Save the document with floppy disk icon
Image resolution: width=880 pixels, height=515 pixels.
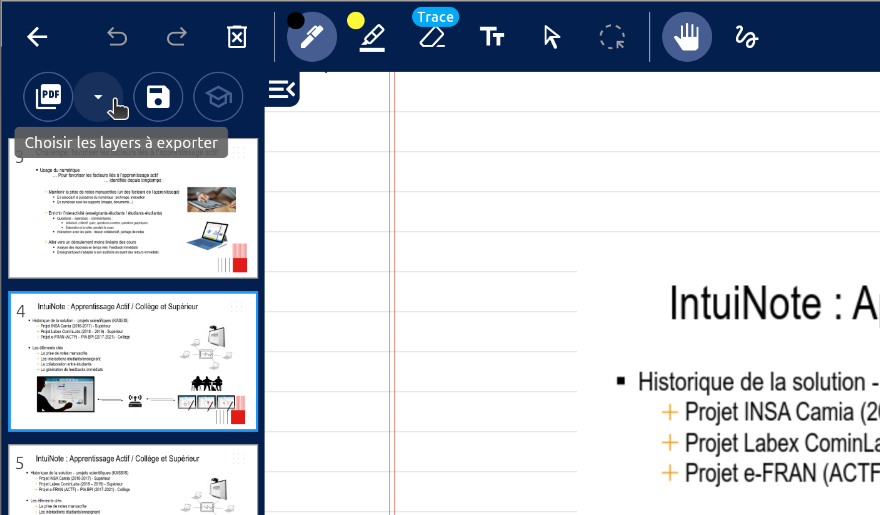(x=158, y=97)
